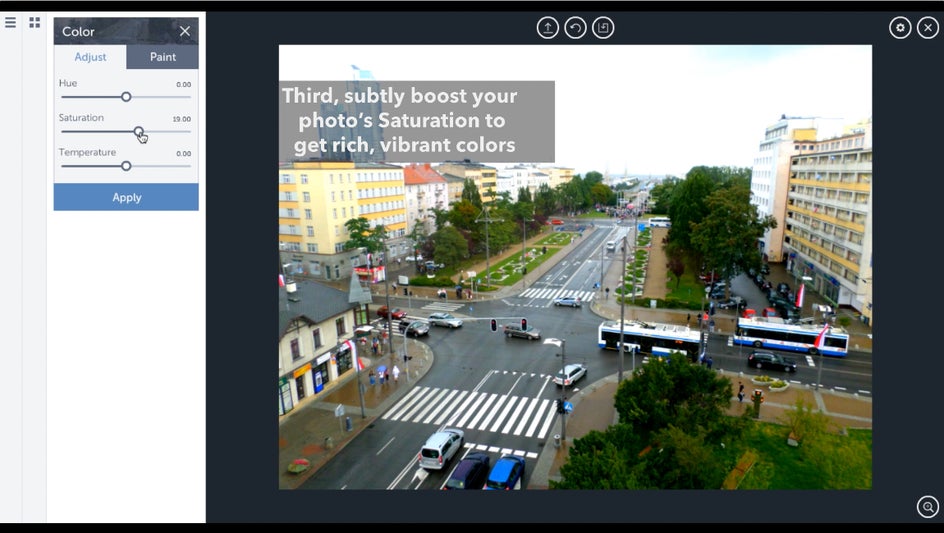Viewport: 944px width, 533px height.
Task: Click the Temperature value 0.00
Action: point(184,154)
